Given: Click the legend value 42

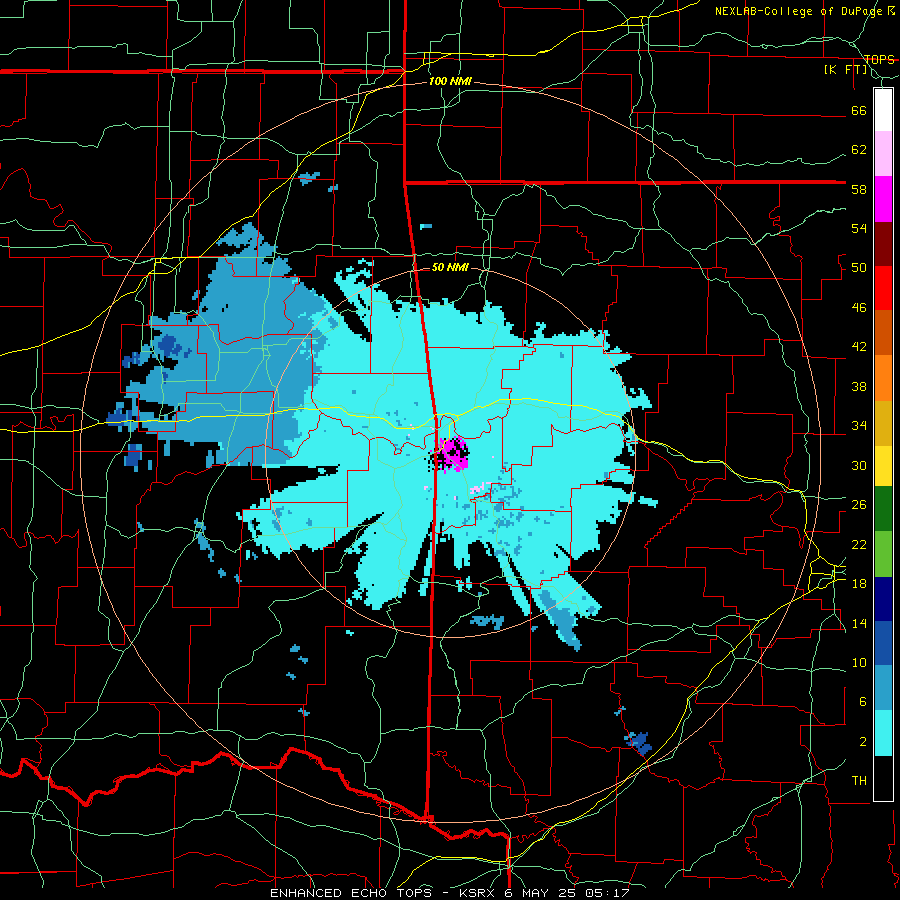Looking at the screenshot, I should pyautogui.click(x=859, y=346).
